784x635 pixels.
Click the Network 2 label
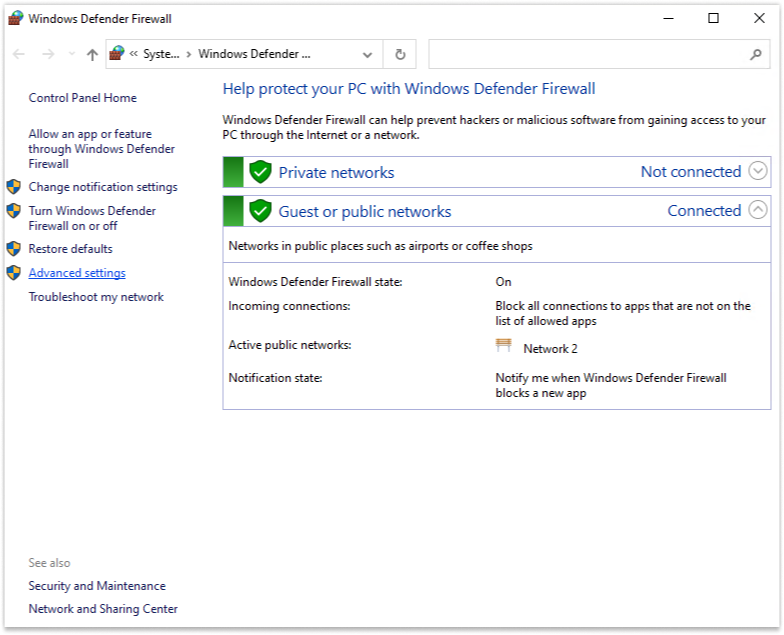pos(550,348)
